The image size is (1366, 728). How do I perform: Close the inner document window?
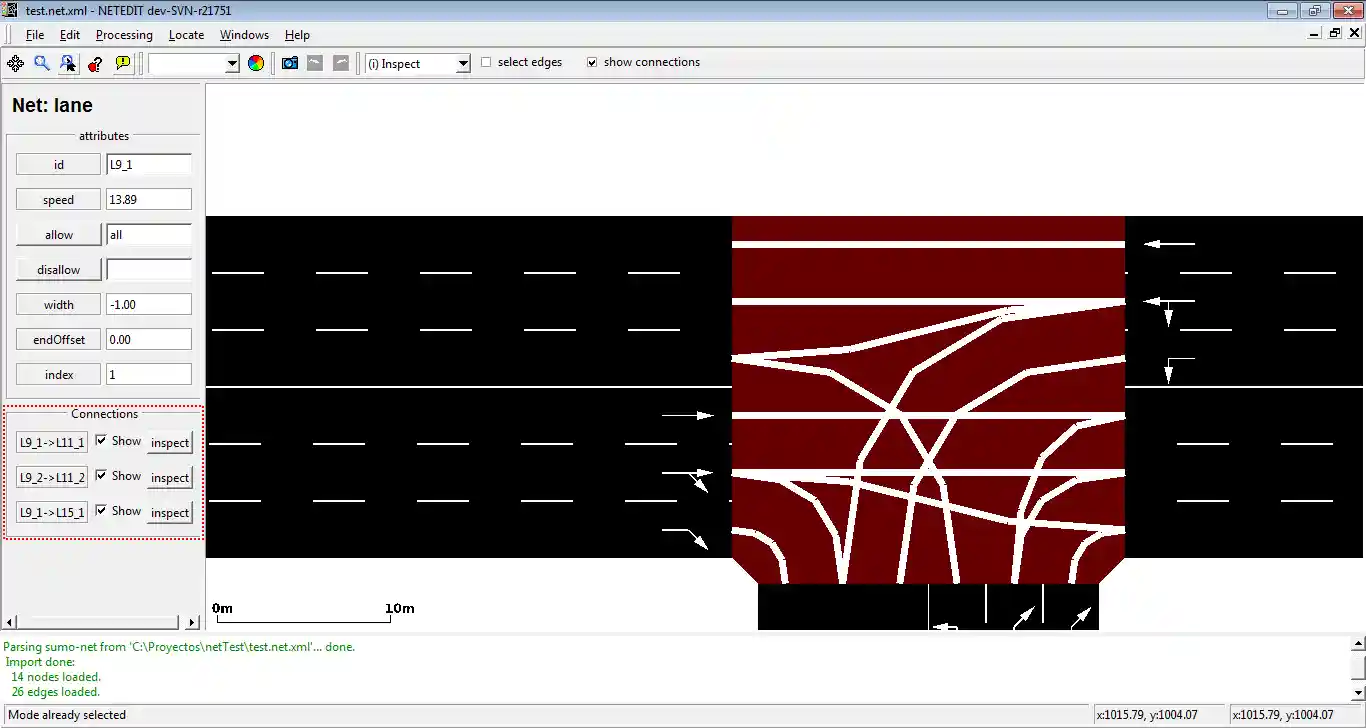tap(1353, 34)
